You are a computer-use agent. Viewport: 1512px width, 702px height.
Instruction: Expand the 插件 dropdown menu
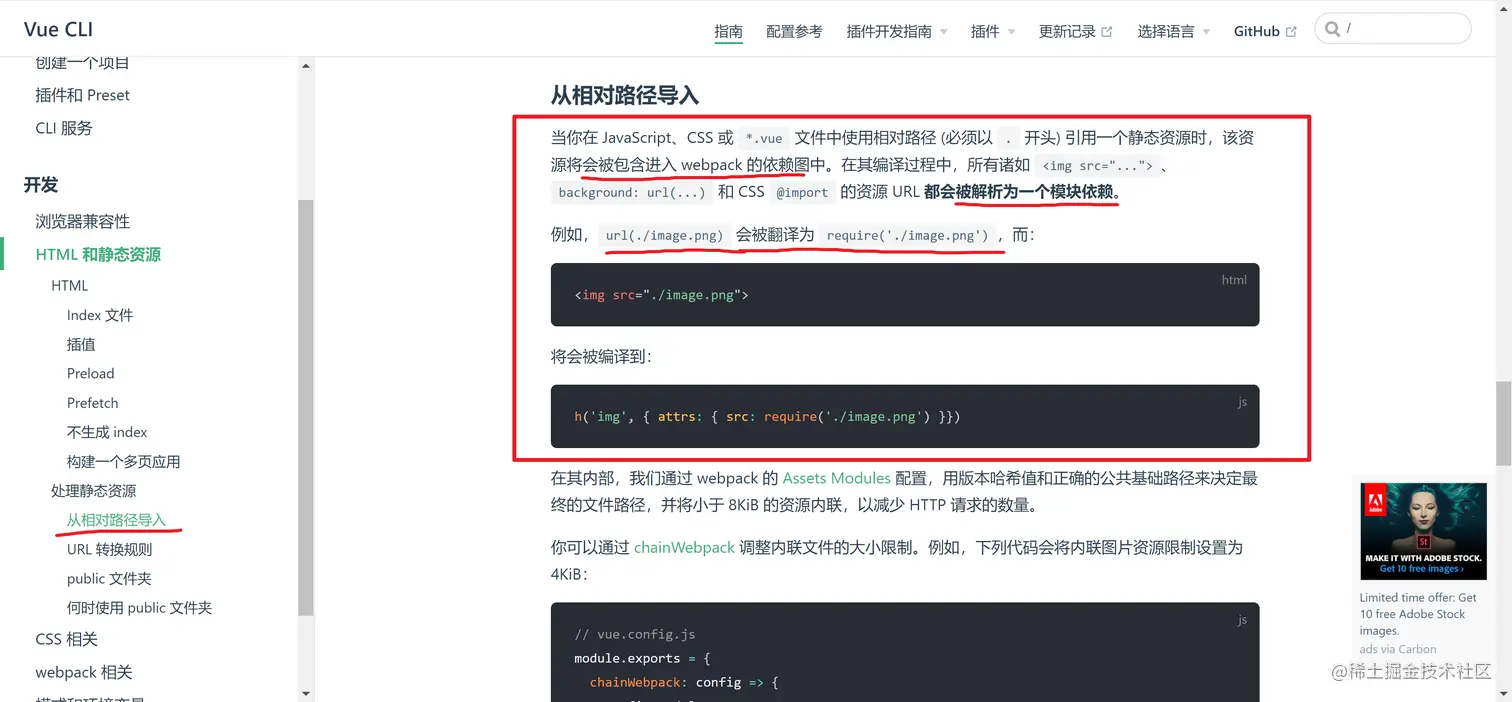coord(993,31)
